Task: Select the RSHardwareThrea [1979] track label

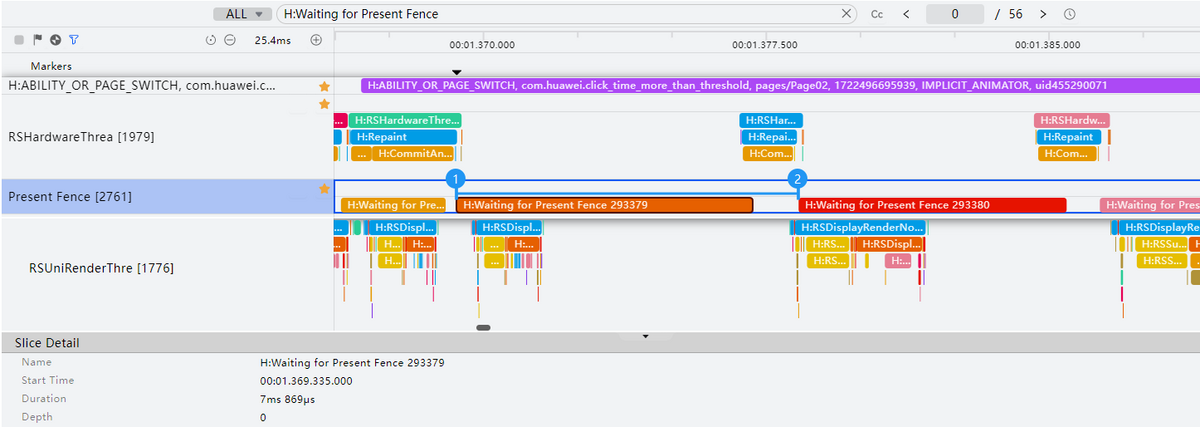Action: click(81, 136)
